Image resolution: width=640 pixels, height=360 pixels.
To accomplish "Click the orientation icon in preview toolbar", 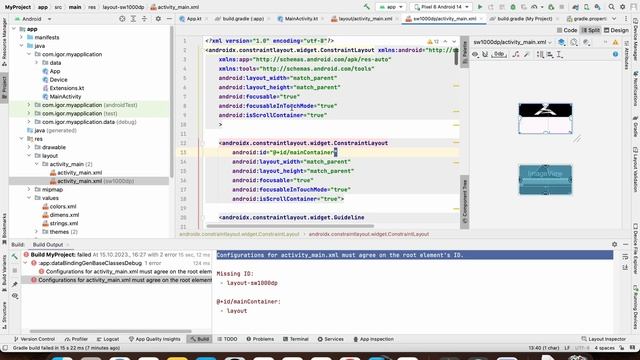I will (574, 42).
